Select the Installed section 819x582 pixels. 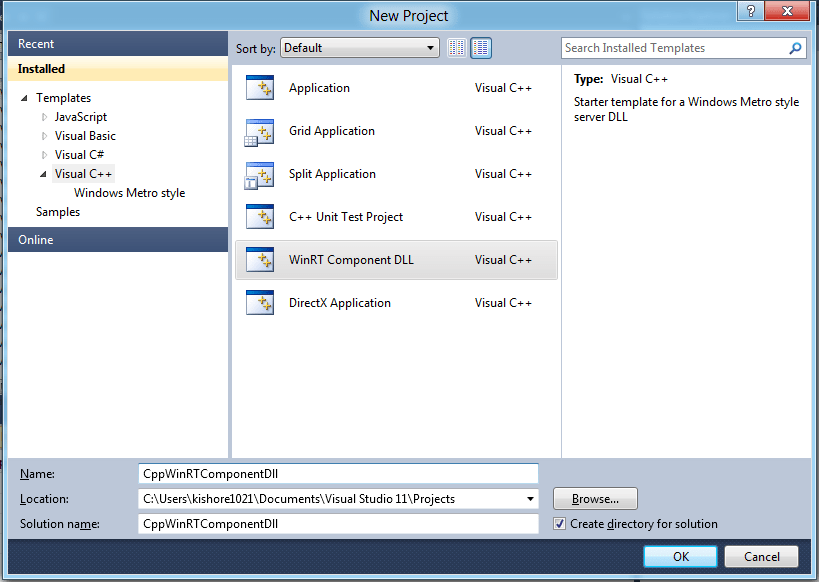(x=118, y=68)
